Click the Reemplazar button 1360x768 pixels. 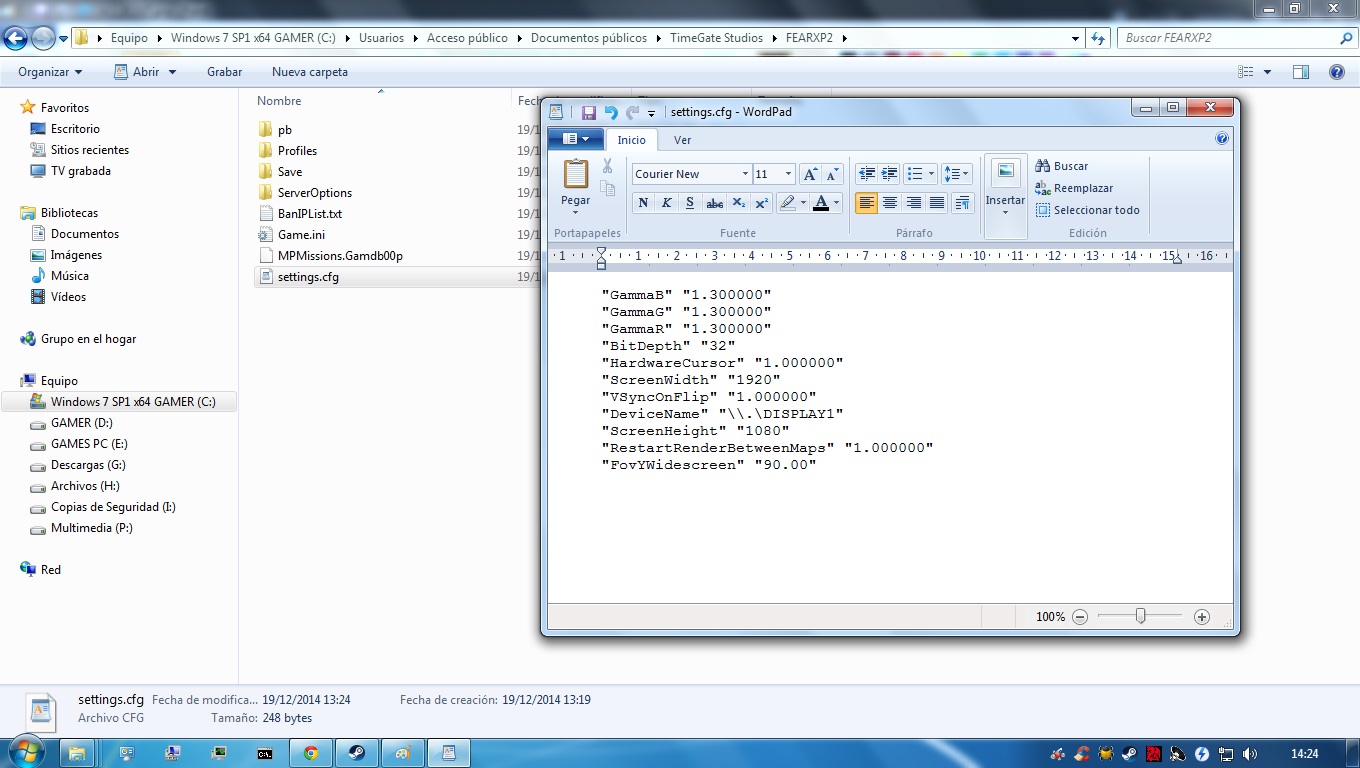(x=1074, y=188)
